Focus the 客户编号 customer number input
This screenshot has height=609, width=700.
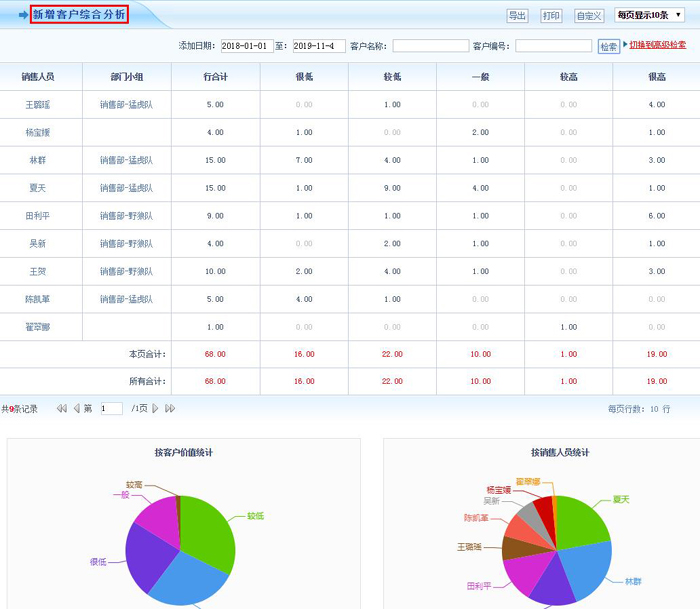click(553, 46)
